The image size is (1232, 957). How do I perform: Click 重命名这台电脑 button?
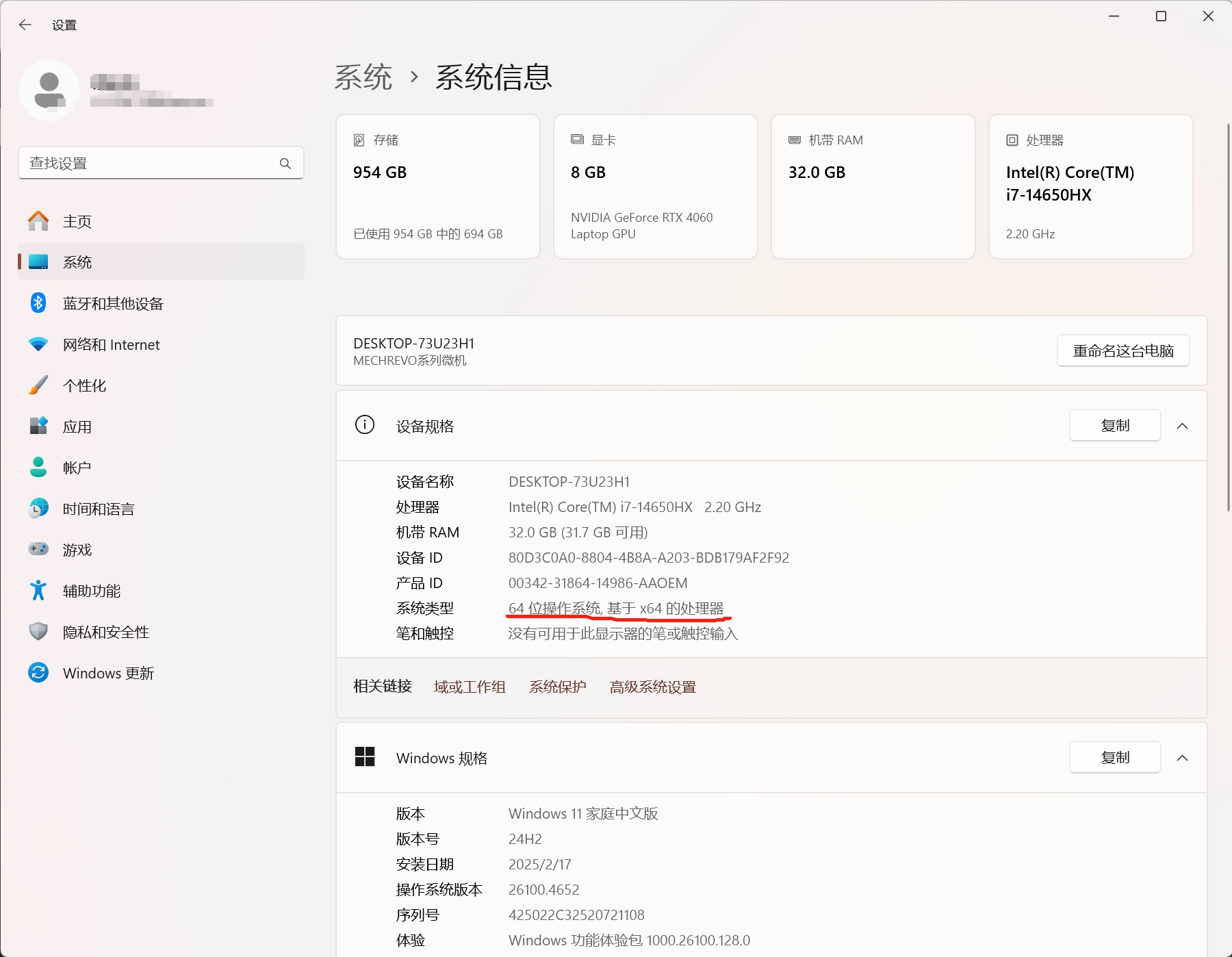click(1123, 350)
